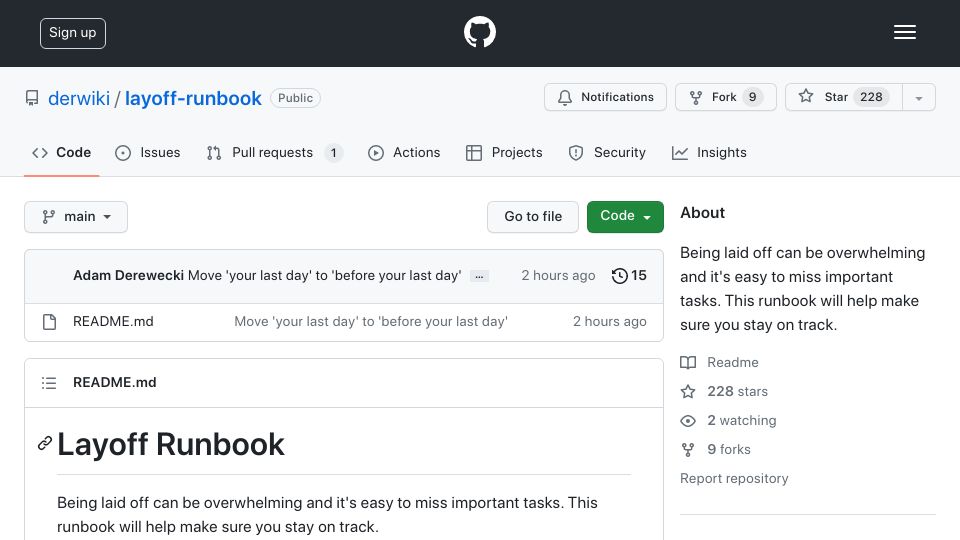Screen dimensions: 960x540
Task: Open the README table of contents icon
Action: [48, 383]
